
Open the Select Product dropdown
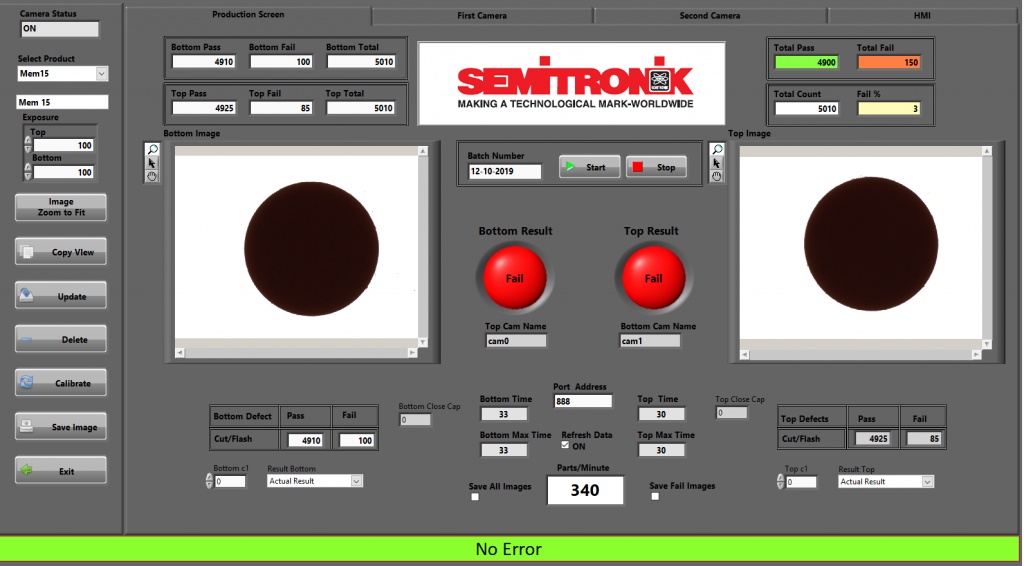point(101,74)
